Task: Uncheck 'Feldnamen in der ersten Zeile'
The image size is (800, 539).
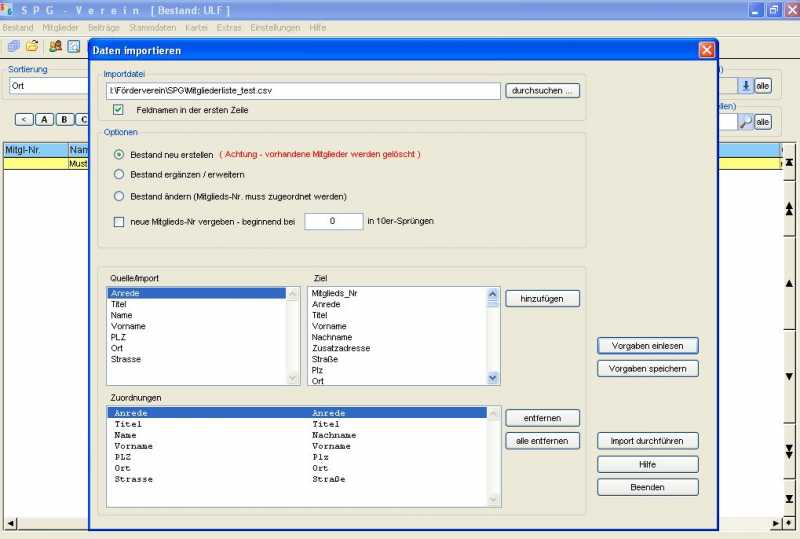Action: click(118, 109)
